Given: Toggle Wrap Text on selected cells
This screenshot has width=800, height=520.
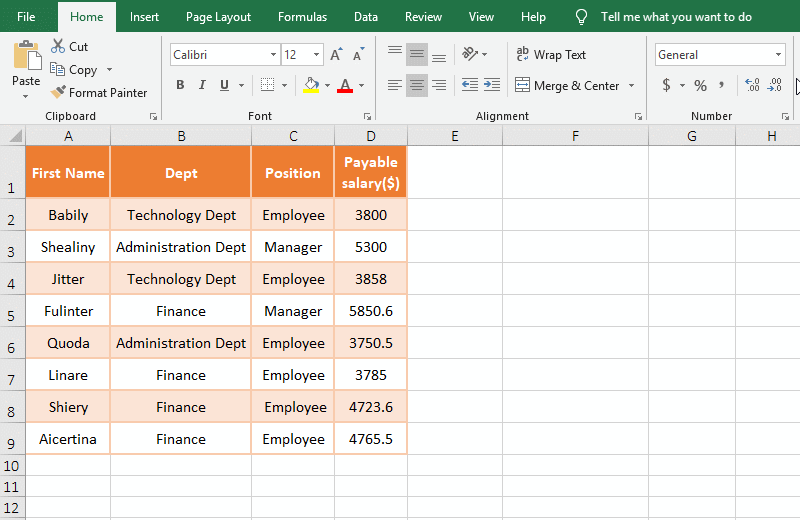Looking at the screenshot, I should tap(550, 55).
